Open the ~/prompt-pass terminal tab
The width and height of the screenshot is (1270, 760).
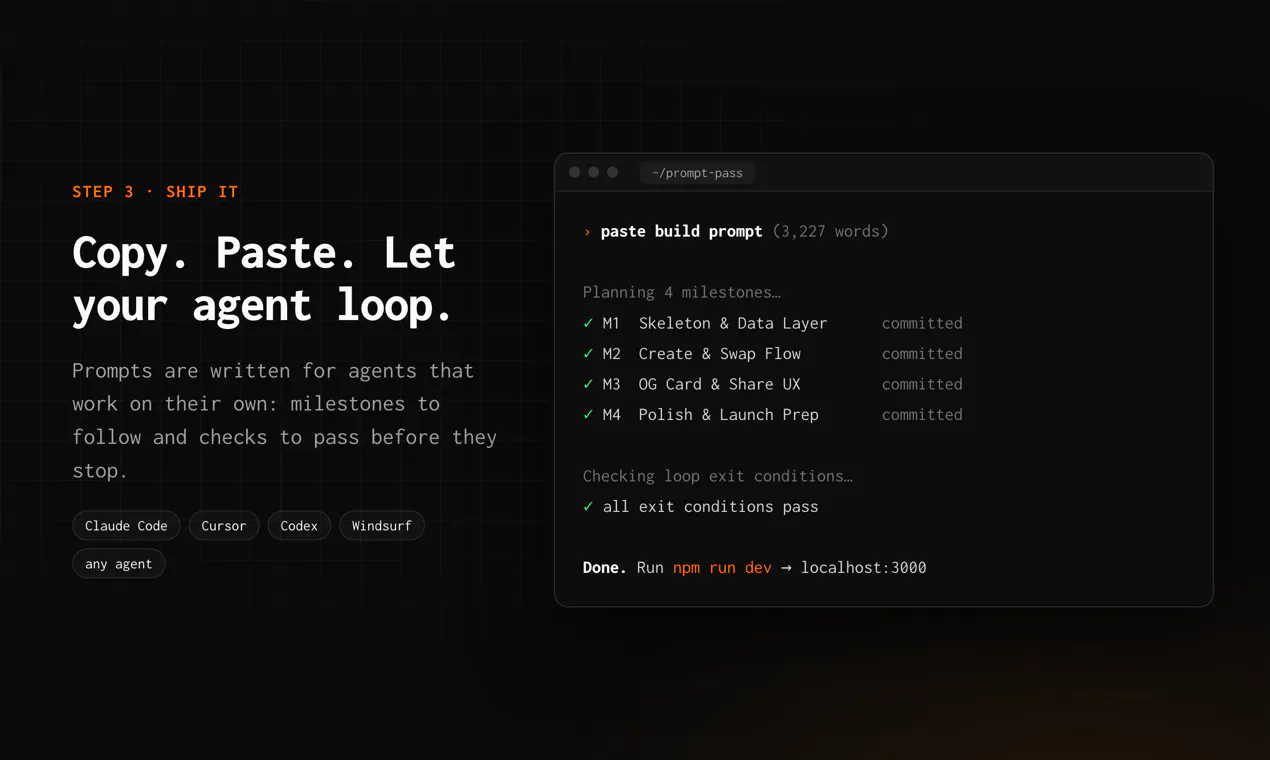click(697, 173)
